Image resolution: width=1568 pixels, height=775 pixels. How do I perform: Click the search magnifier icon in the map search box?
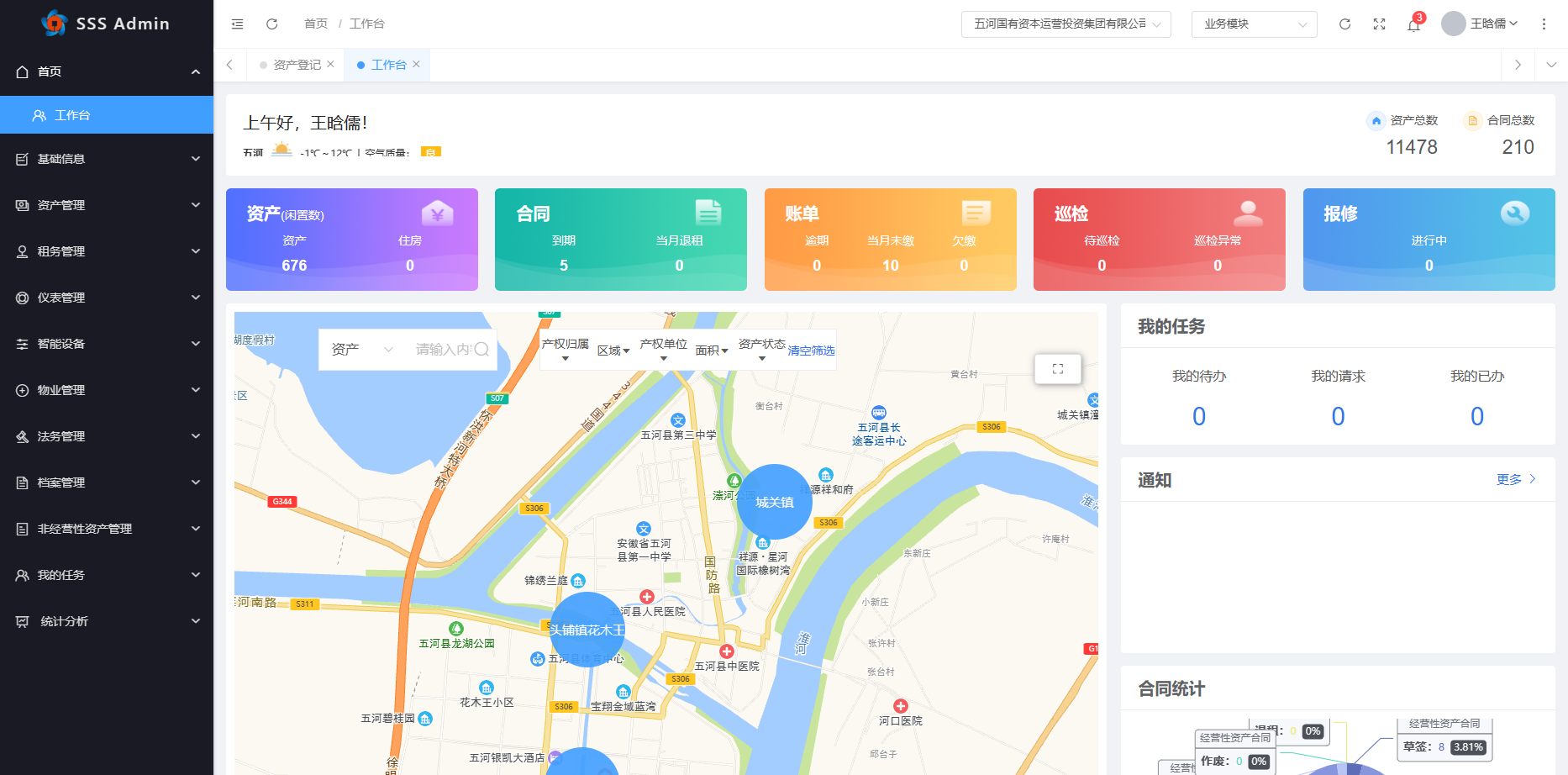(481, 350)
